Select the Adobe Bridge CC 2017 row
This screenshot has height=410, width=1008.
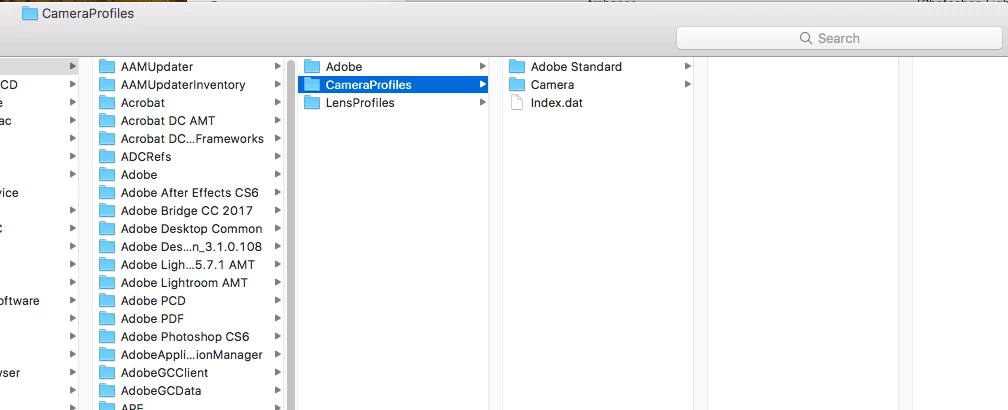(190, 210)
